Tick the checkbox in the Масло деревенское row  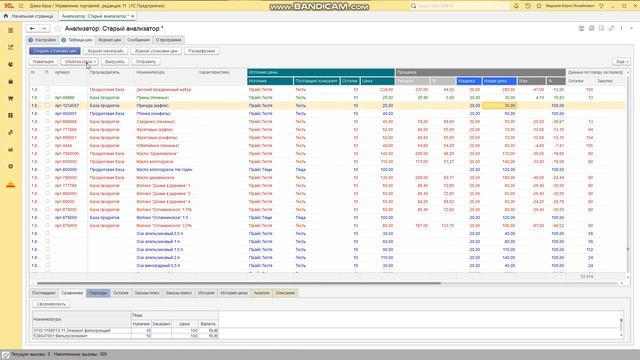[47, 178]
